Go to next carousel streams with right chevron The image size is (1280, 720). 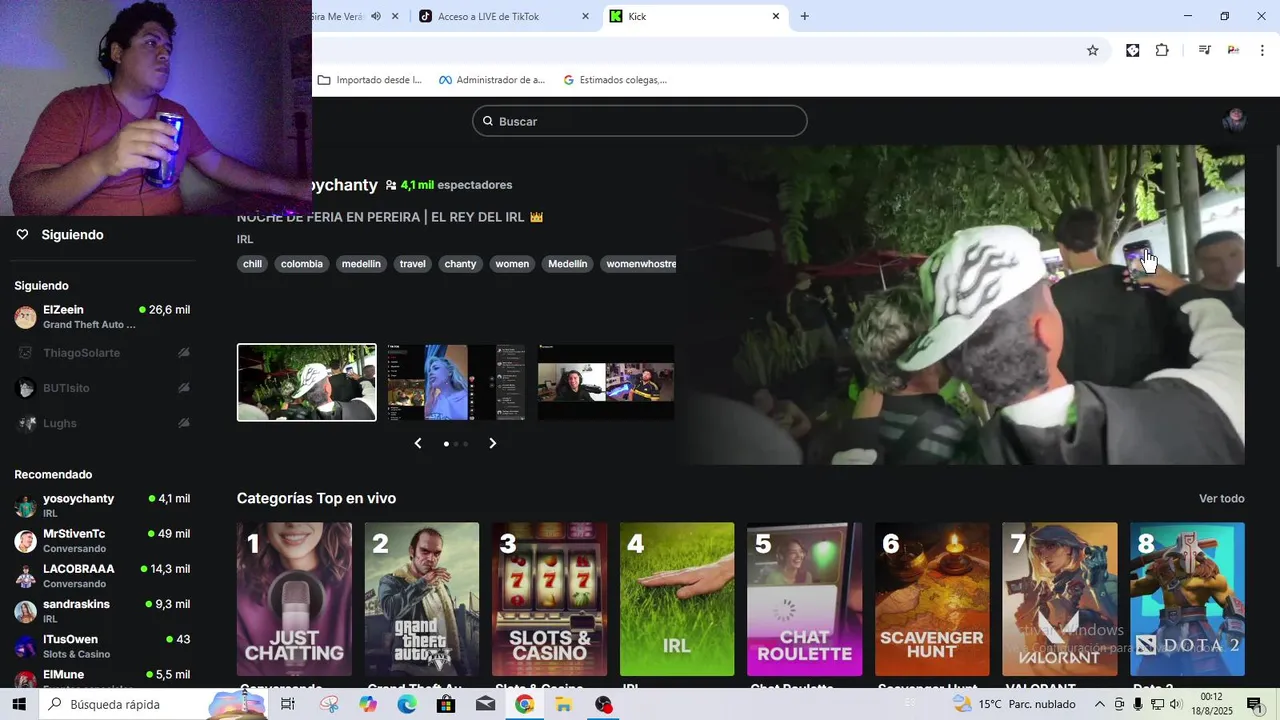(492, 443)
